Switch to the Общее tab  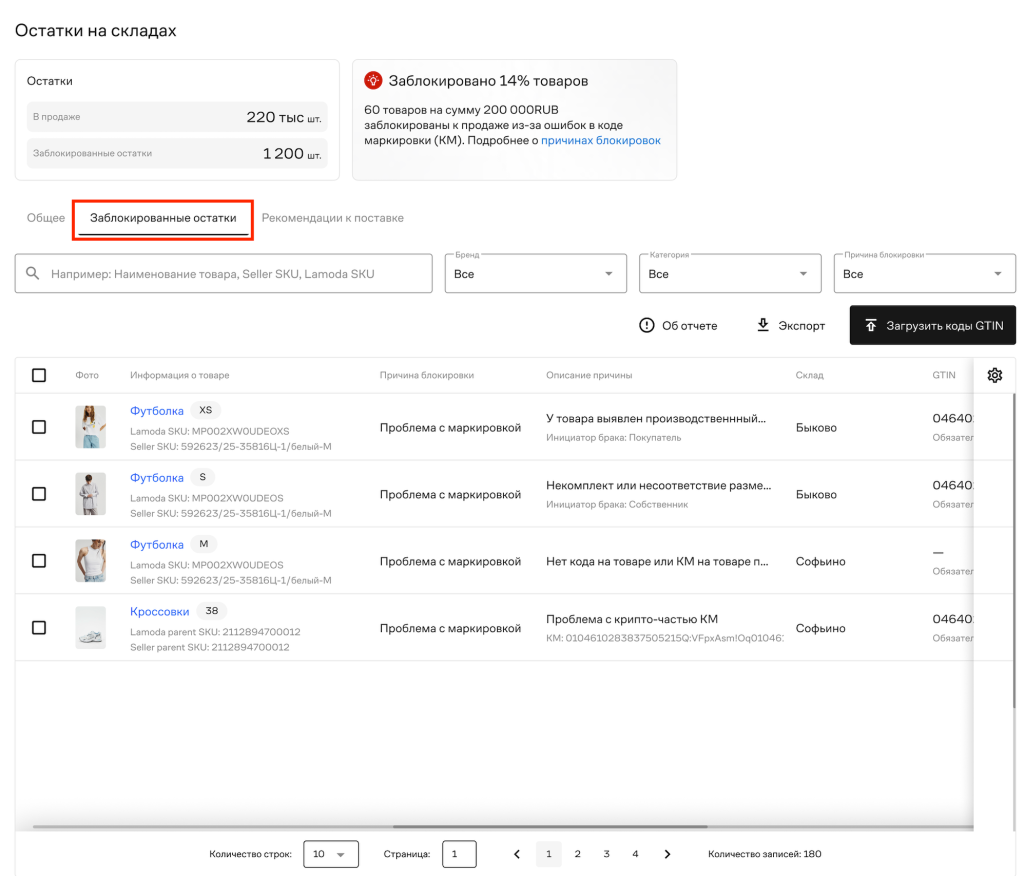[46, 218]
